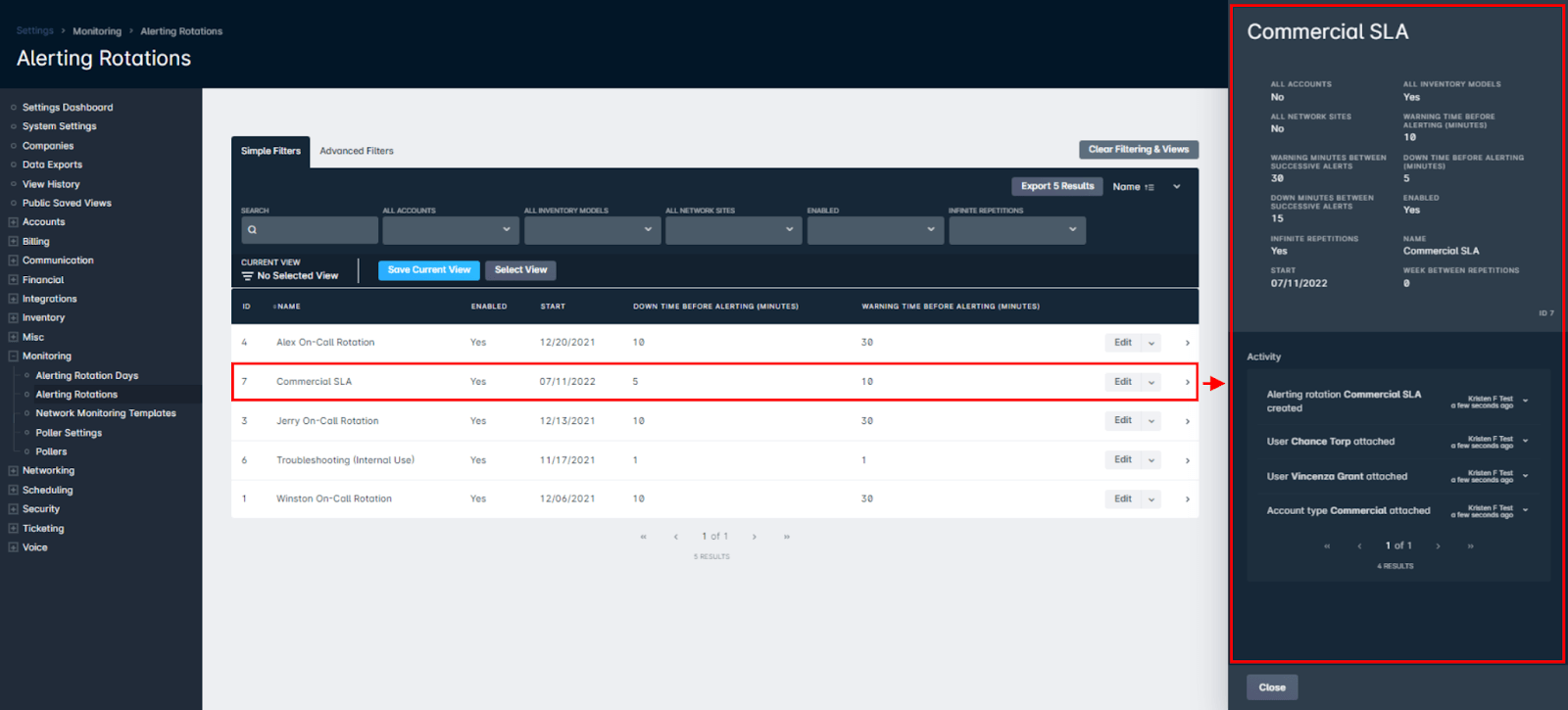The width and height of the screenshot is (1568, 710).
Task: Open Poller Settings in sidebar
Action: click(69, 433)
